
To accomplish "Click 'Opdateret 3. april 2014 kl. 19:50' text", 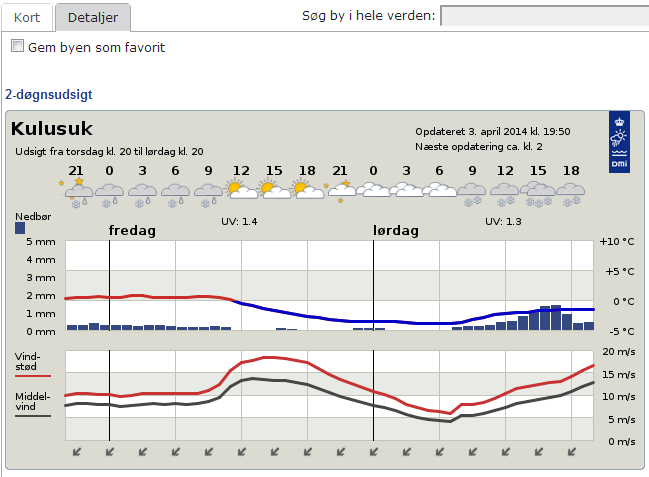I will 493,131.
